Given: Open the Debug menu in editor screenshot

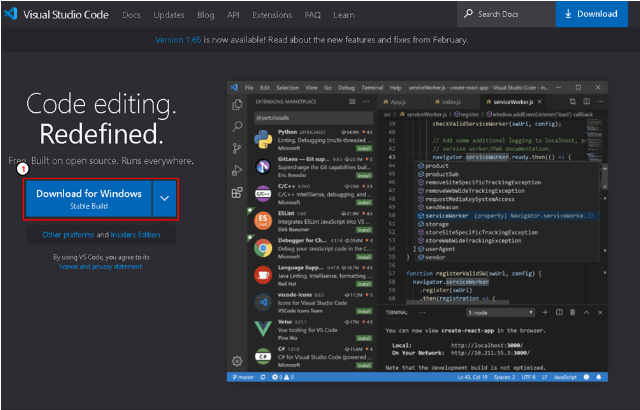Looking at the screenshot, I should click(346, 88).
